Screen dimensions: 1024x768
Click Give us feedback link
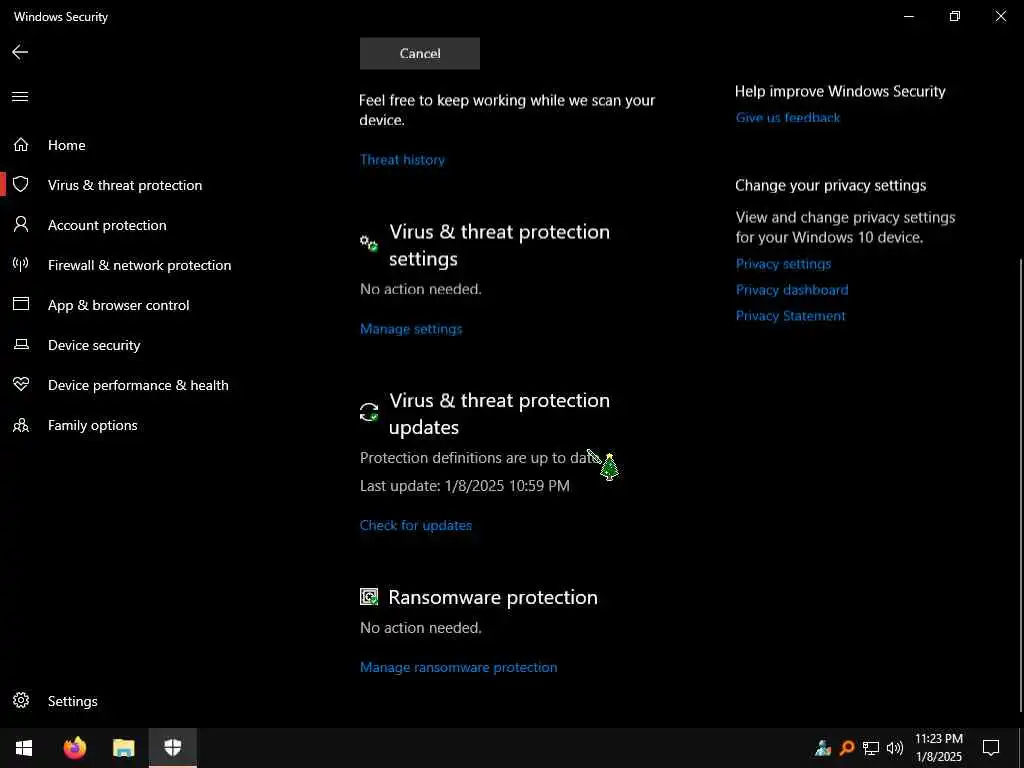pos(788,118)
